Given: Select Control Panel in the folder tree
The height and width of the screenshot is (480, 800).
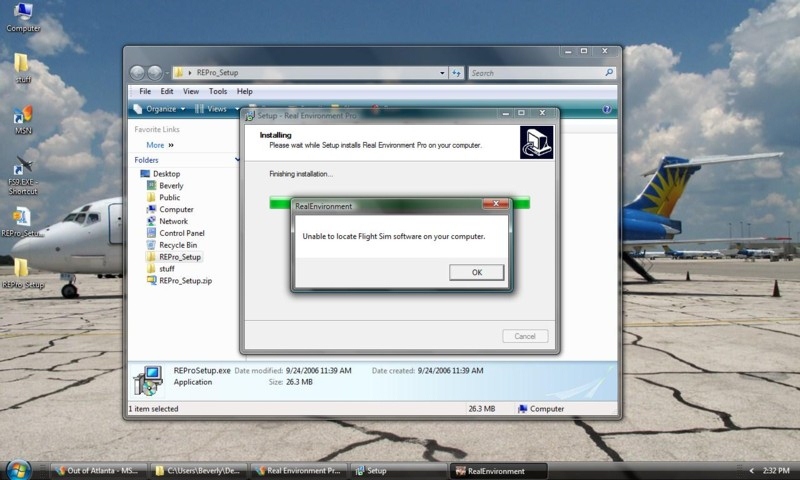Looking at the screenshot, I should pos(176,233).
